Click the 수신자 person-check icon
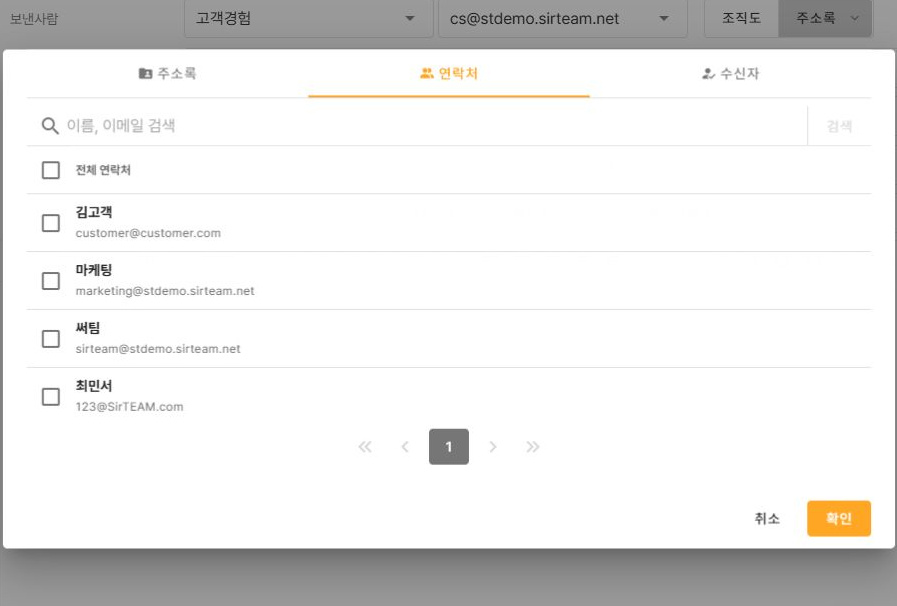This screenshot has height=606, width=897. tap(708, 73)
